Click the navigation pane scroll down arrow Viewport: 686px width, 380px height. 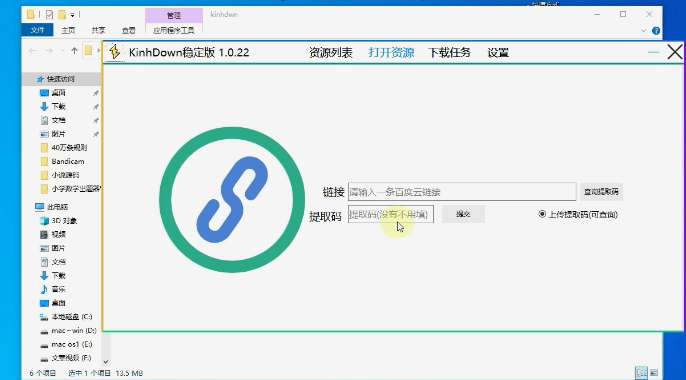pos(105,362)
